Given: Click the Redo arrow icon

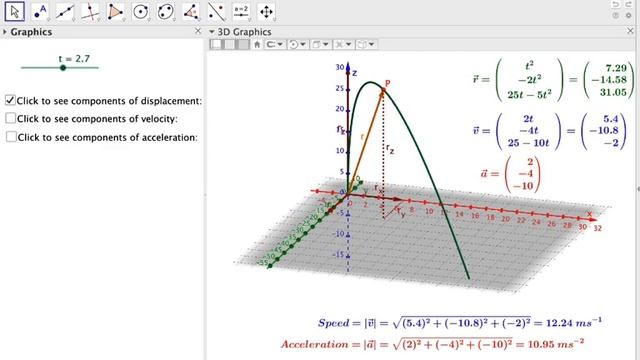Looking at the screenshot, I should (629, 4).
